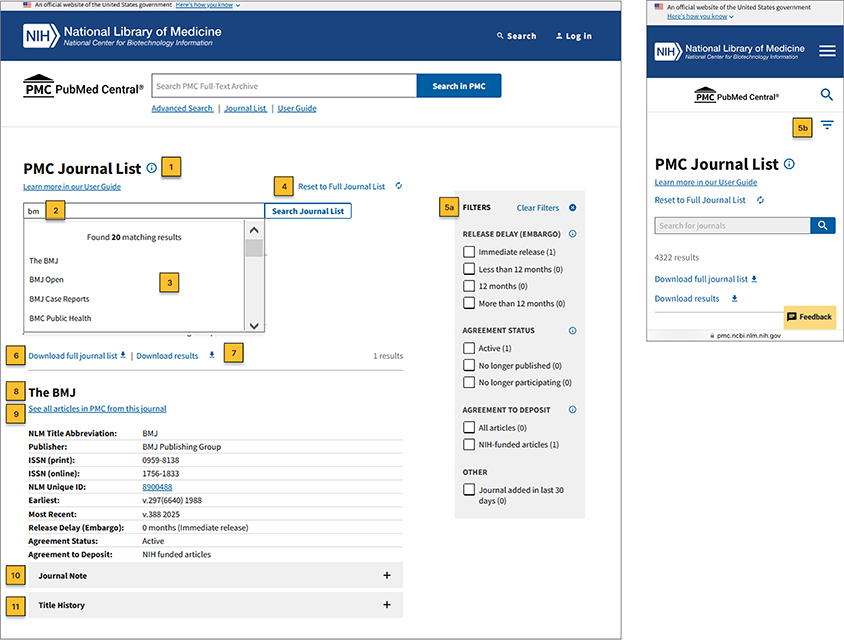This screenshot has height=640, width=844.
Task: Click the Log in person icon
Action: click(559, 36)
